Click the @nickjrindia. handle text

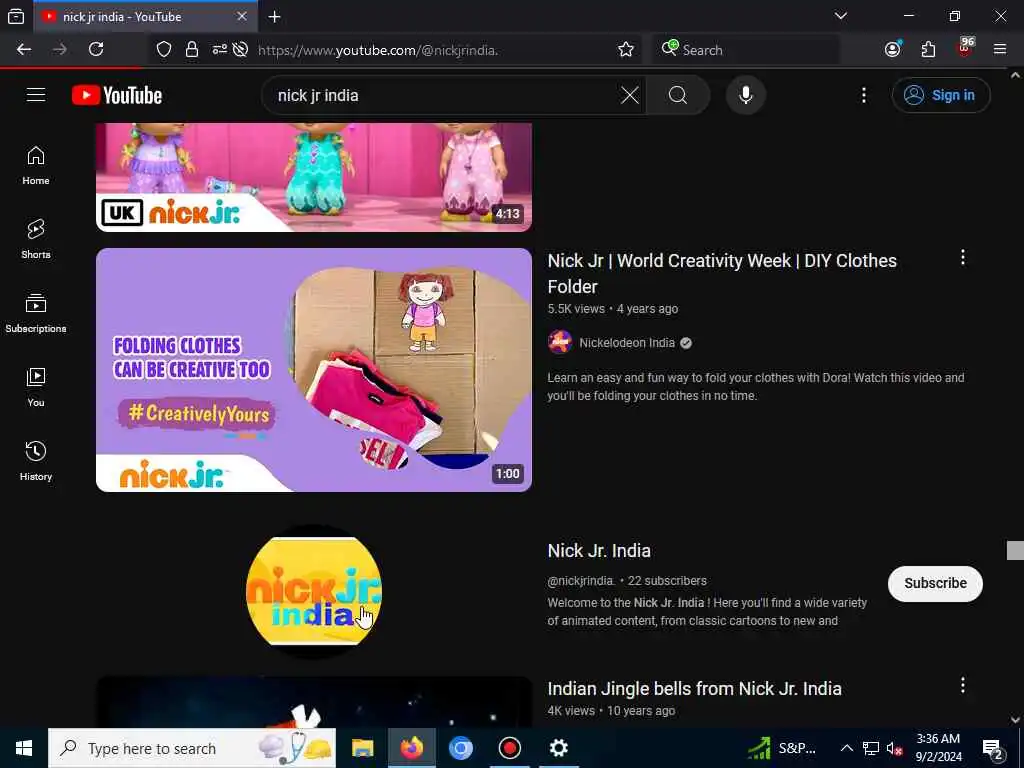pos(581,581)
